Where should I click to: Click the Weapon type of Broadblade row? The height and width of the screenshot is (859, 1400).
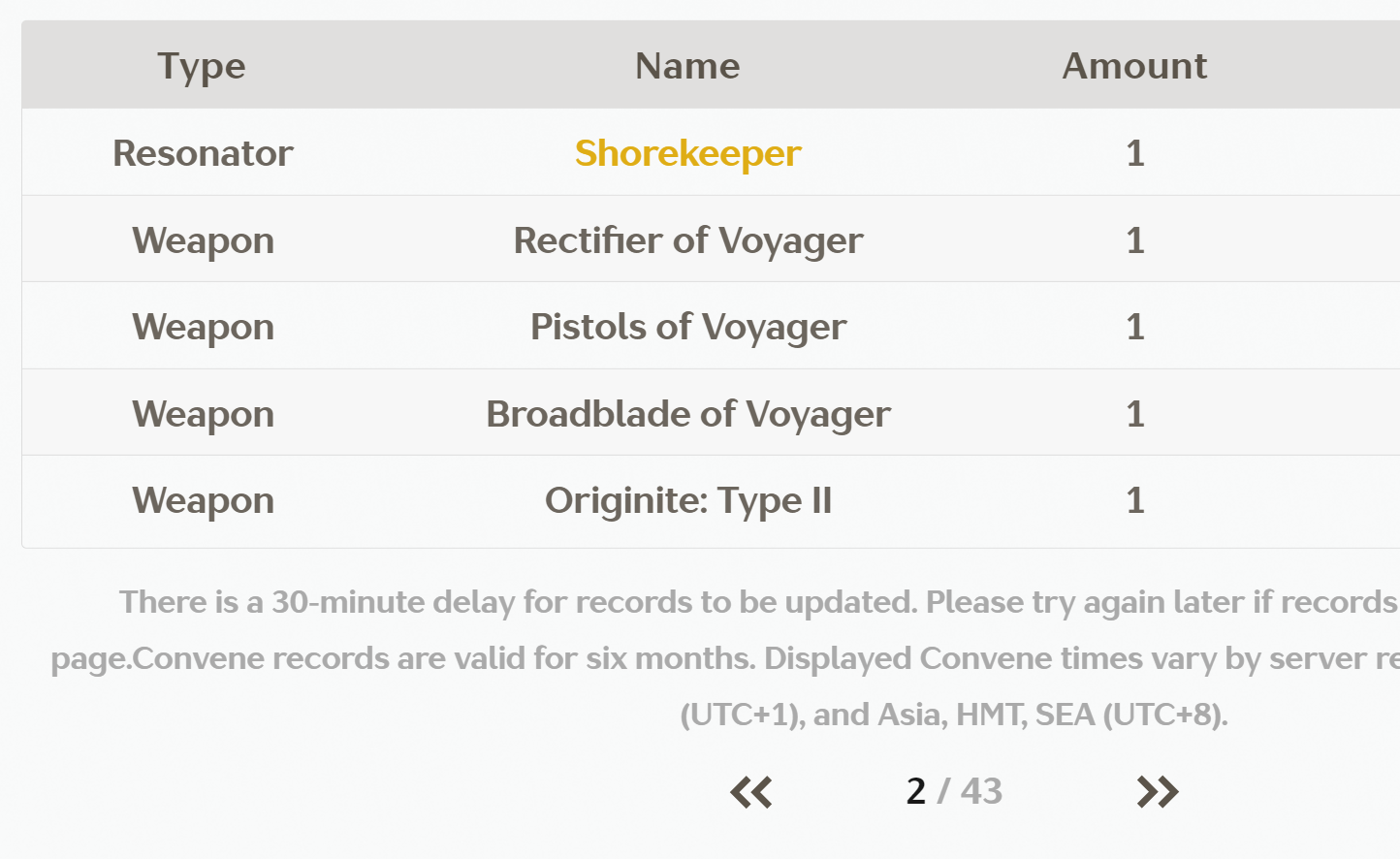(203, 414)
